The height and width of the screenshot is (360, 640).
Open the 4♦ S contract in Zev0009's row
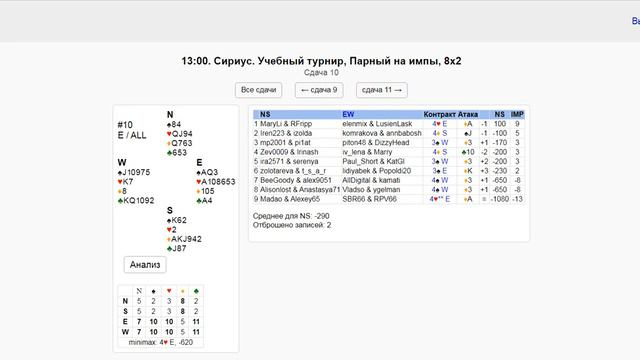pyautogui.click(x=440, y=152)
